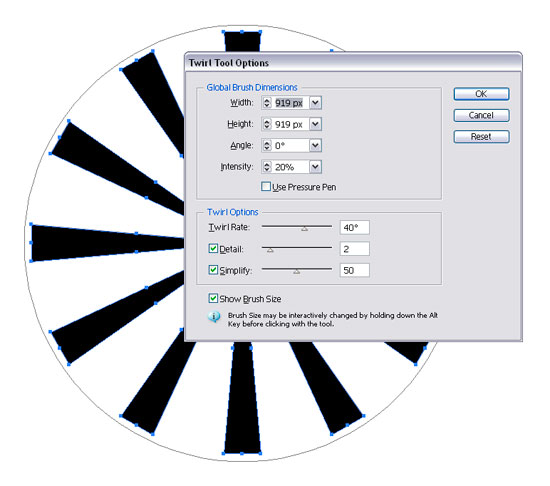Viewport: 550px width, 486px height.
Task: Click the Twirl Tool Options title bar
Action: coord(353,63)
